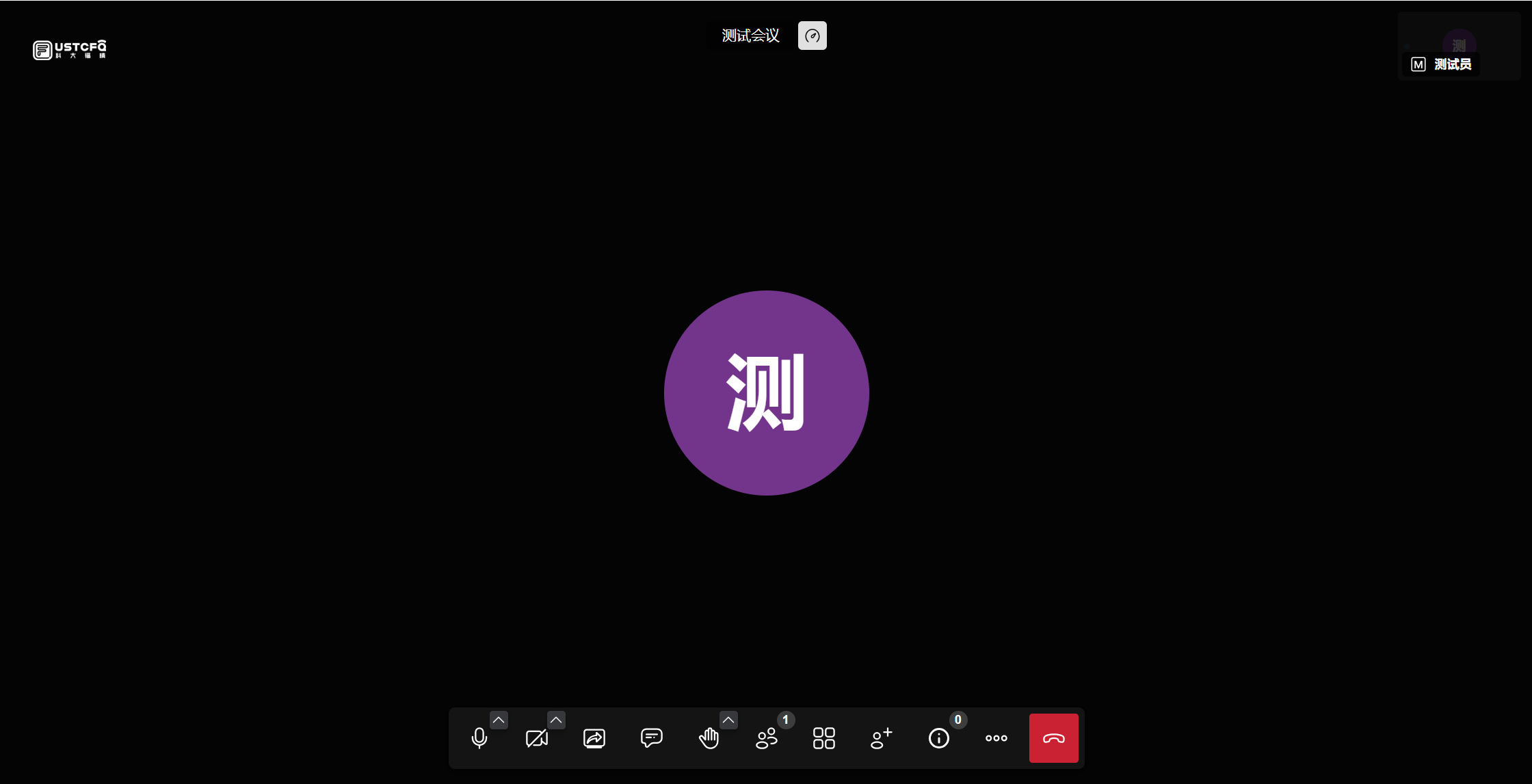1532x784 pixels.
Task: Click the meeting title 测试会议
Action: tap(749, 35)
